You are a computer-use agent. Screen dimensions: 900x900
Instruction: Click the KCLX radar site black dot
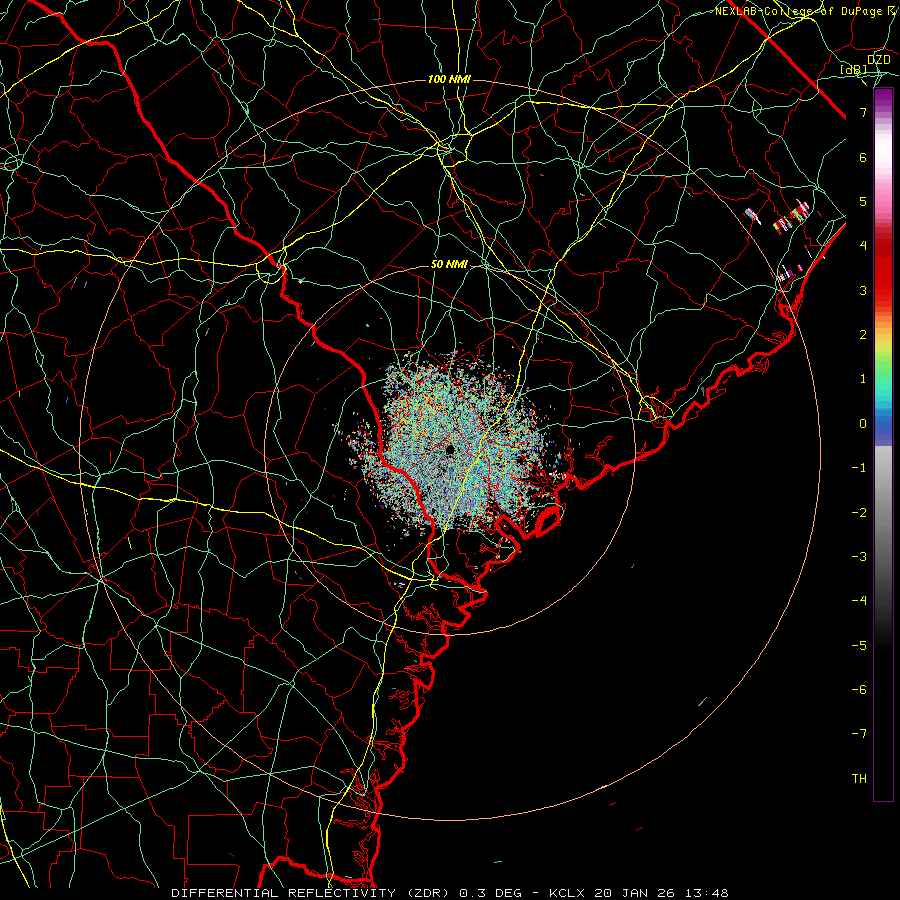click(450, 449)
